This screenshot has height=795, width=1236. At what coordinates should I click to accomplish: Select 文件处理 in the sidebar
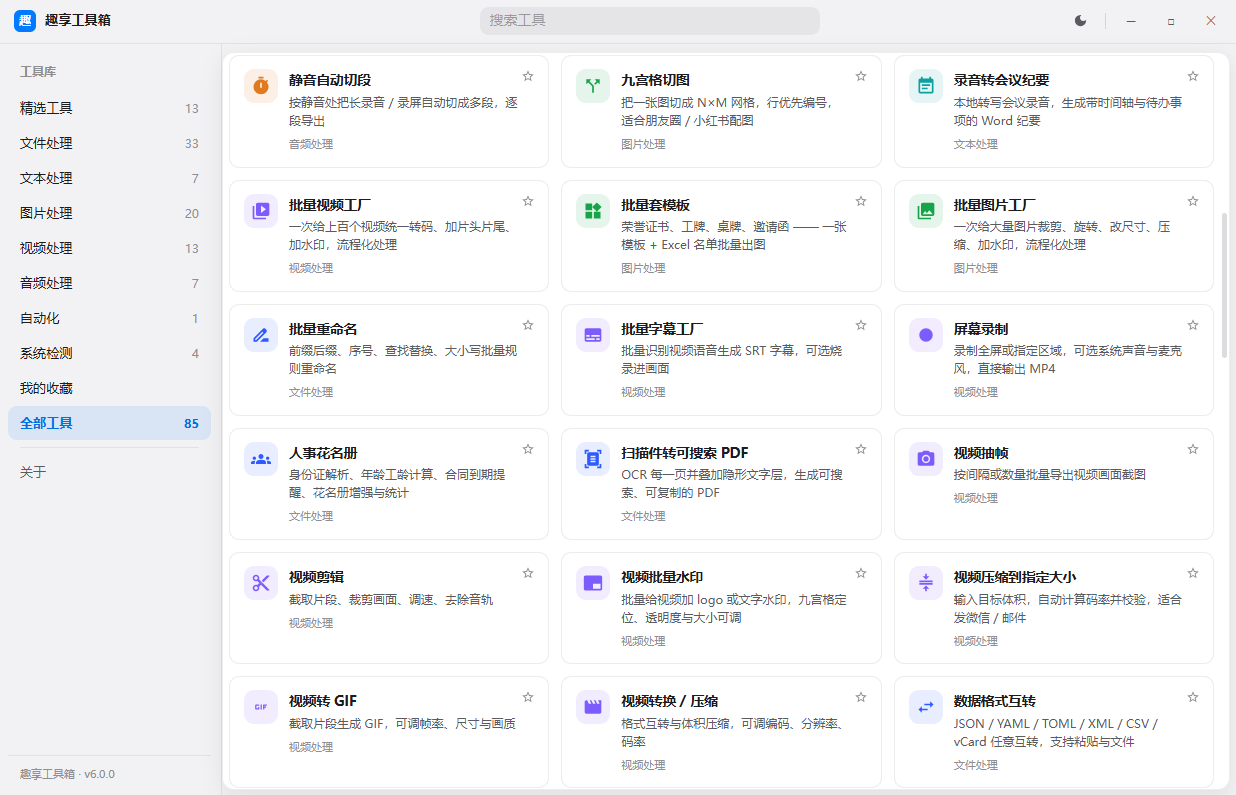click(x=110, y=143)
